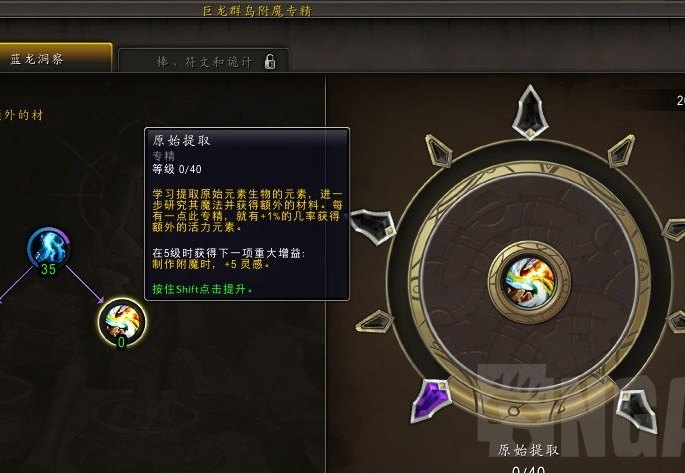Screen dimensions: 685x473
Task: Click the padlock icon on the locked tab
Action: (x=270, y=62)
